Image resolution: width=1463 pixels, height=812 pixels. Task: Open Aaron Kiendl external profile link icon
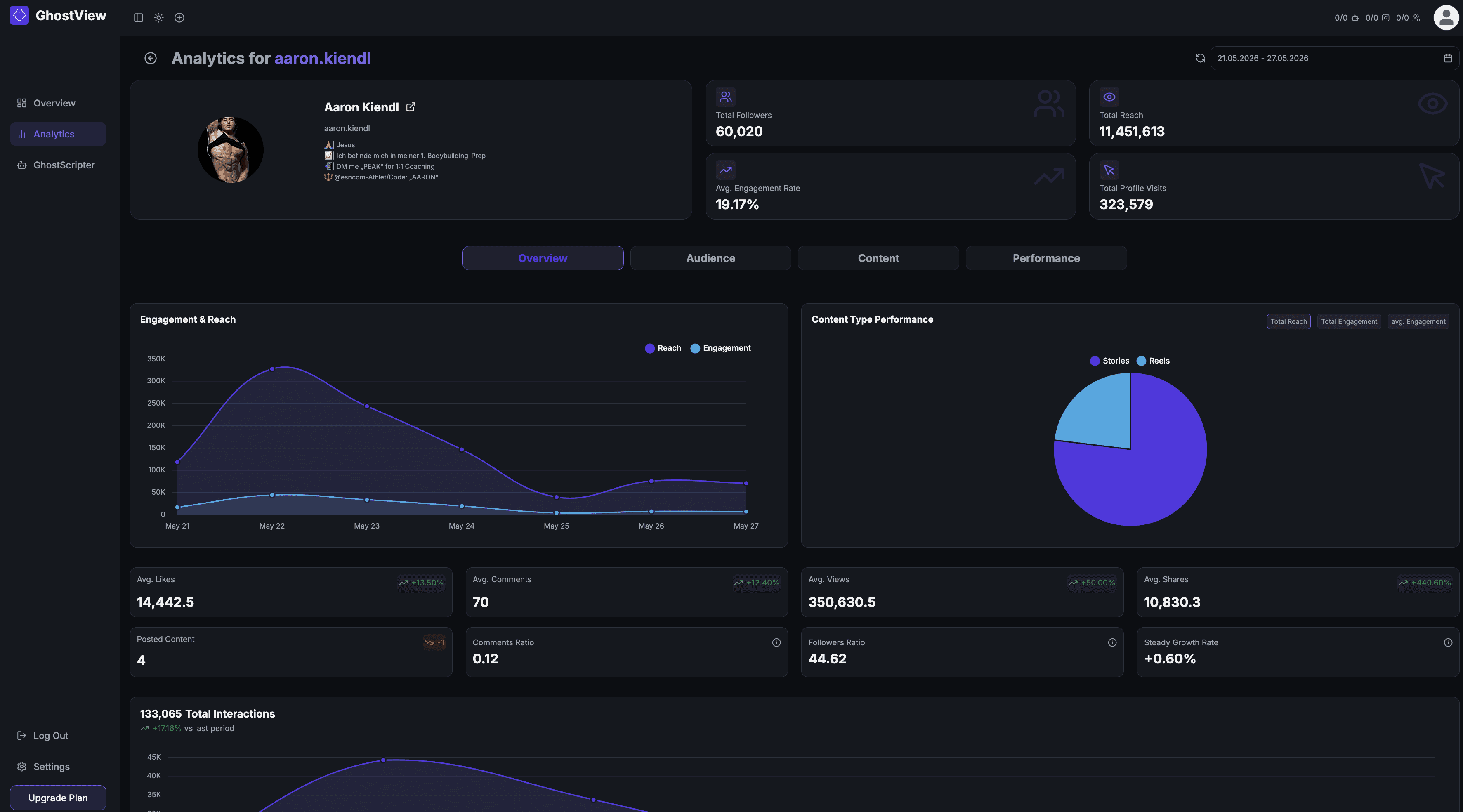click(411, 107)
